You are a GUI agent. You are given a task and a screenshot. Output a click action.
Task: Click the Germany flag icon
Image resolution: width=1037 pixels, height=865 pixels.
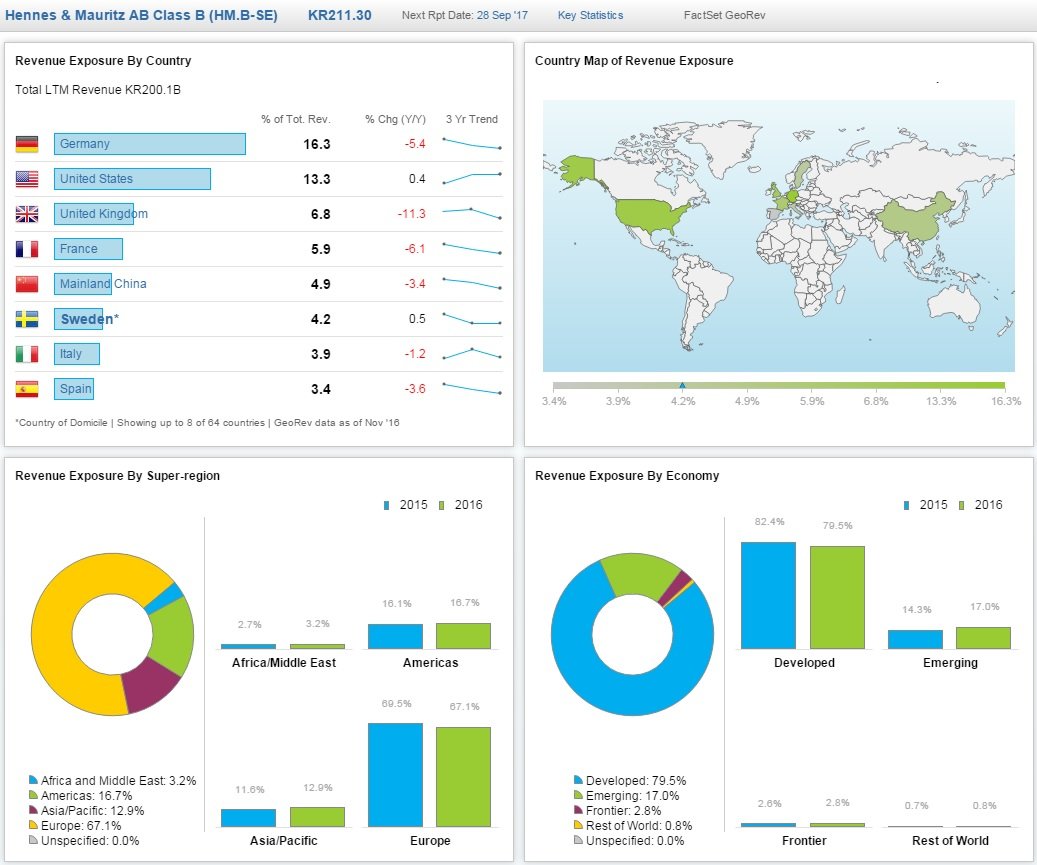[27, 144]
